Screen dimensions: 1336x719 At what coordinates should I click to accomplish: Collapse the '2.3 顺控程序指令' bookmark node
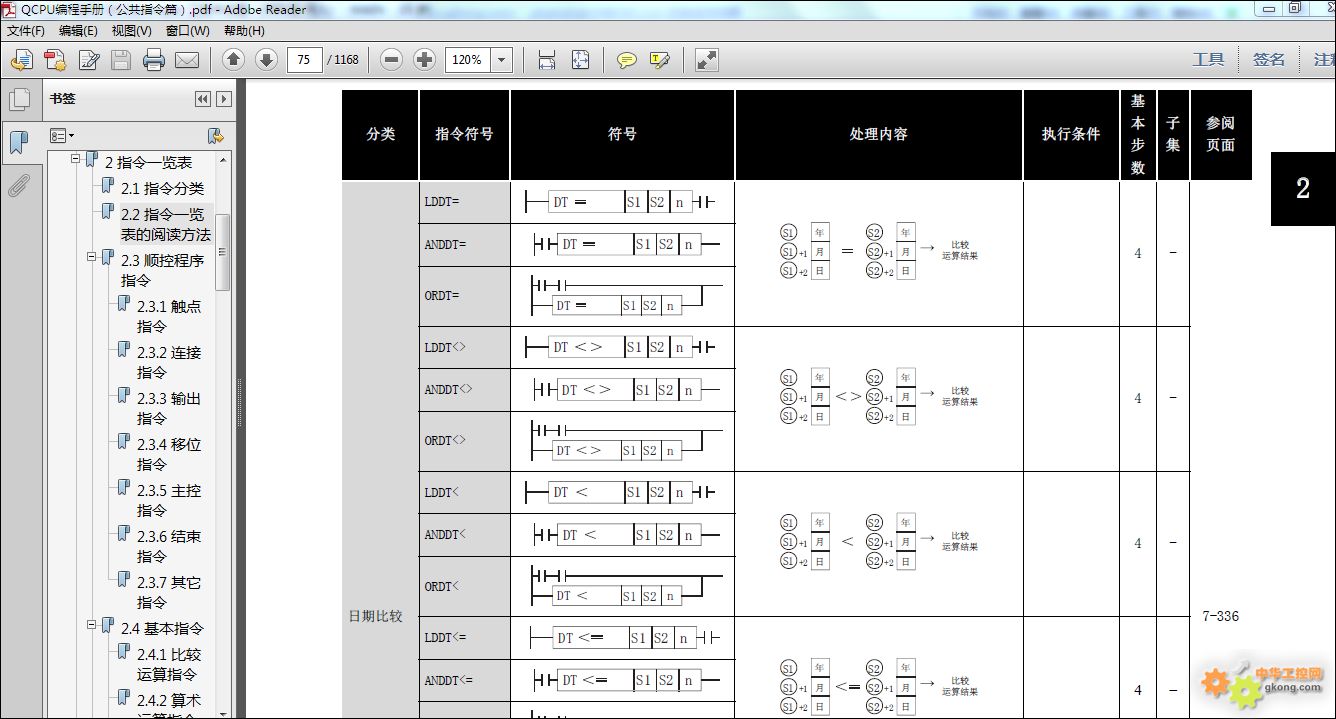(91, 256)
